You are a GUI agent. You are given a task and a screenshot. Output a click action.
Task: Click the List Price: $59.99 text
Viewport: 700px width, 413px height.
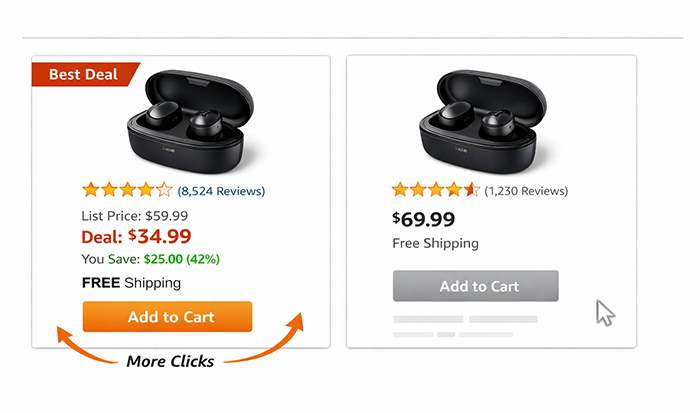pos(134,215)
